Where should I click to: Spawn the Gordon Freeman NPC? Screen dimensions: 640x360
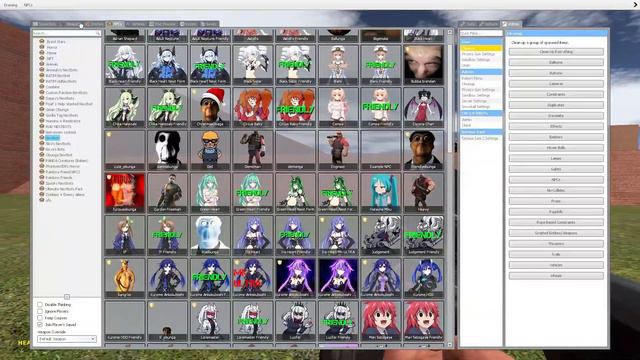(x=167, y=193)
